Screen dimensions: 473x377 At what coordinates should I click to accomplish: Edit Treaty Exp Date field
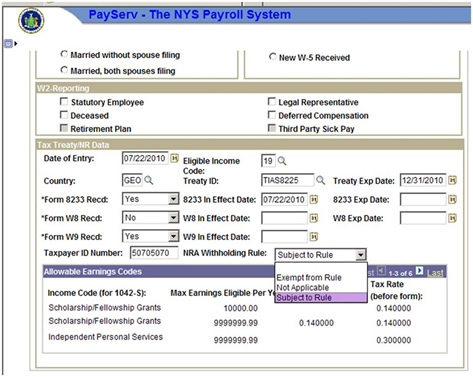pos(423,180)
